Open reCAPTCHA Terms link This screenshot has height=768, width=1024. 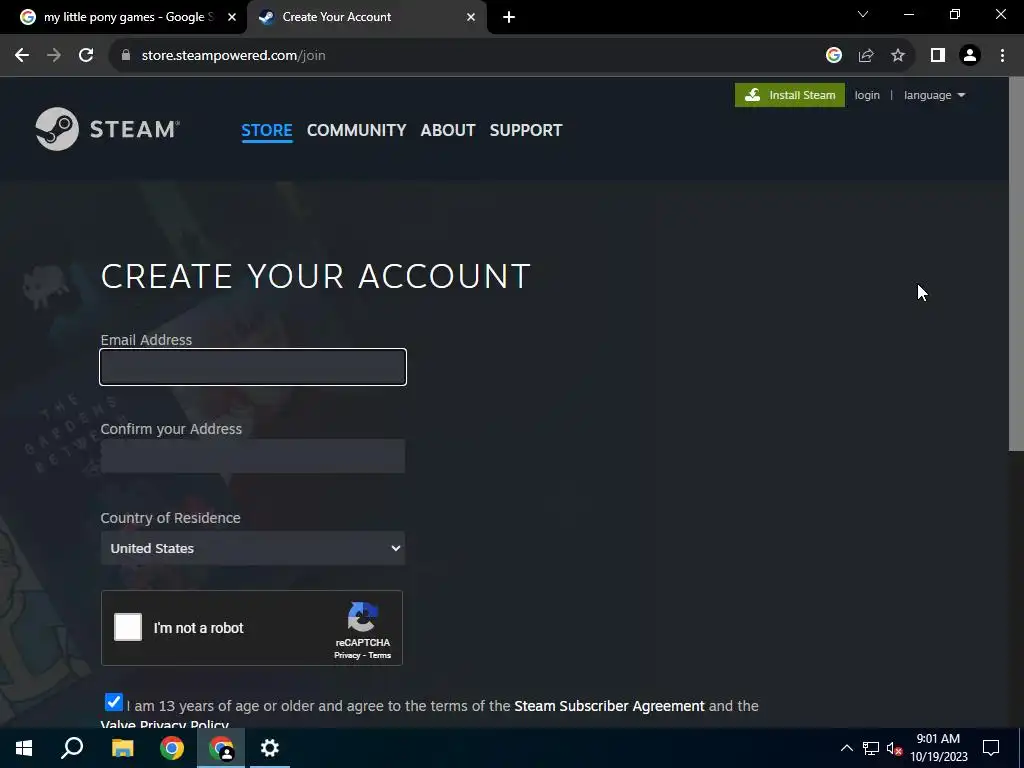pos(379,655)
